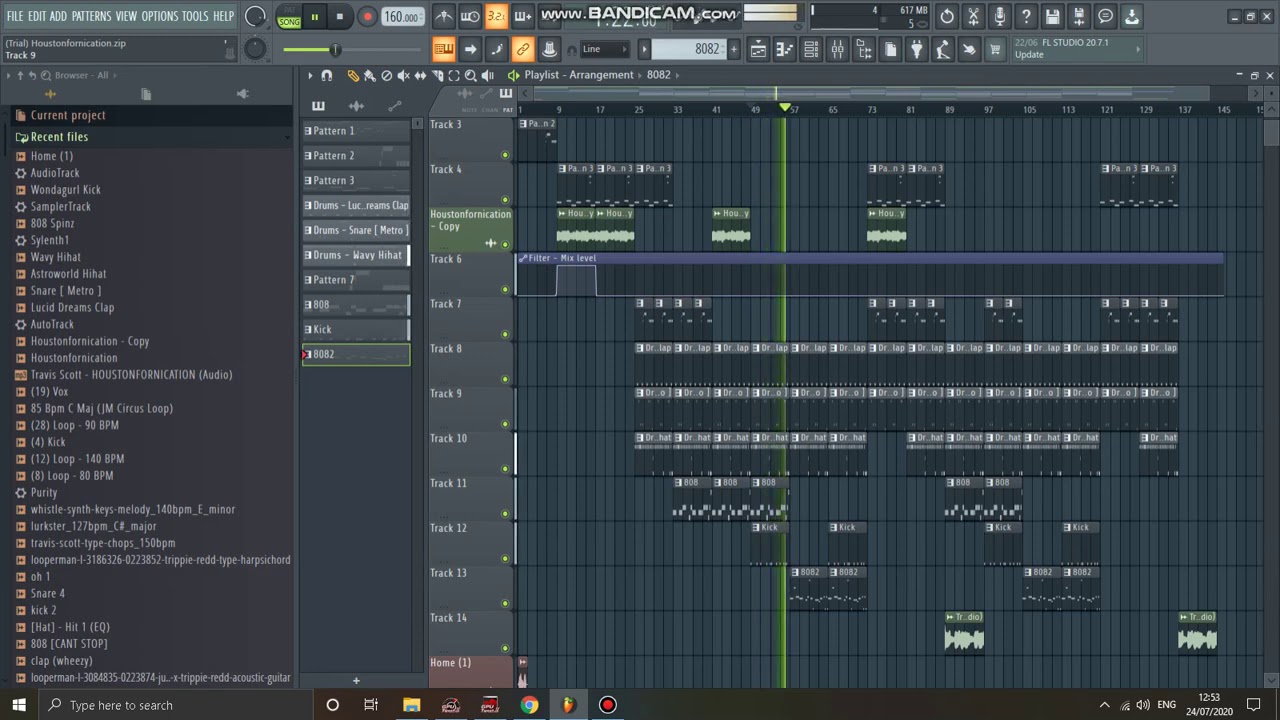Open the browser options arrow menu

pos(8,76)
